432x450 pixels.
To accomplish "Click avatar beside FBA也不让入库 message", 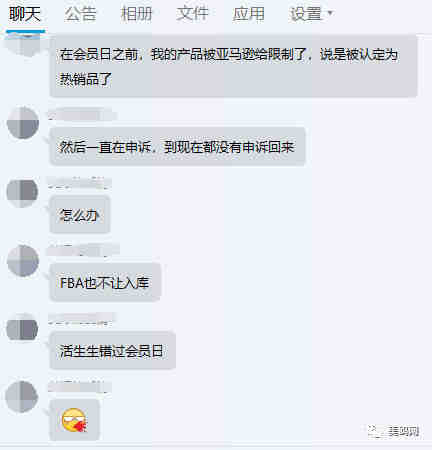I will coord(23,261).
